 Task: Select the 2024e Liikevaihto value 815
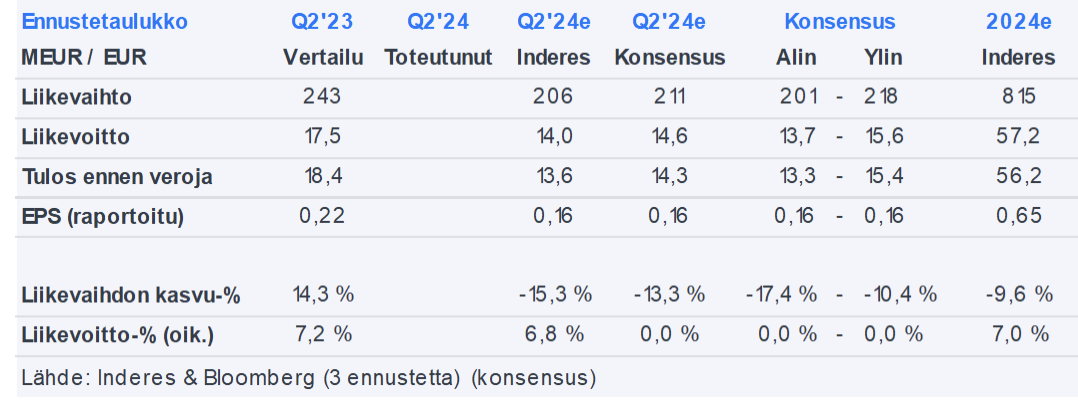pos(1017,97)
